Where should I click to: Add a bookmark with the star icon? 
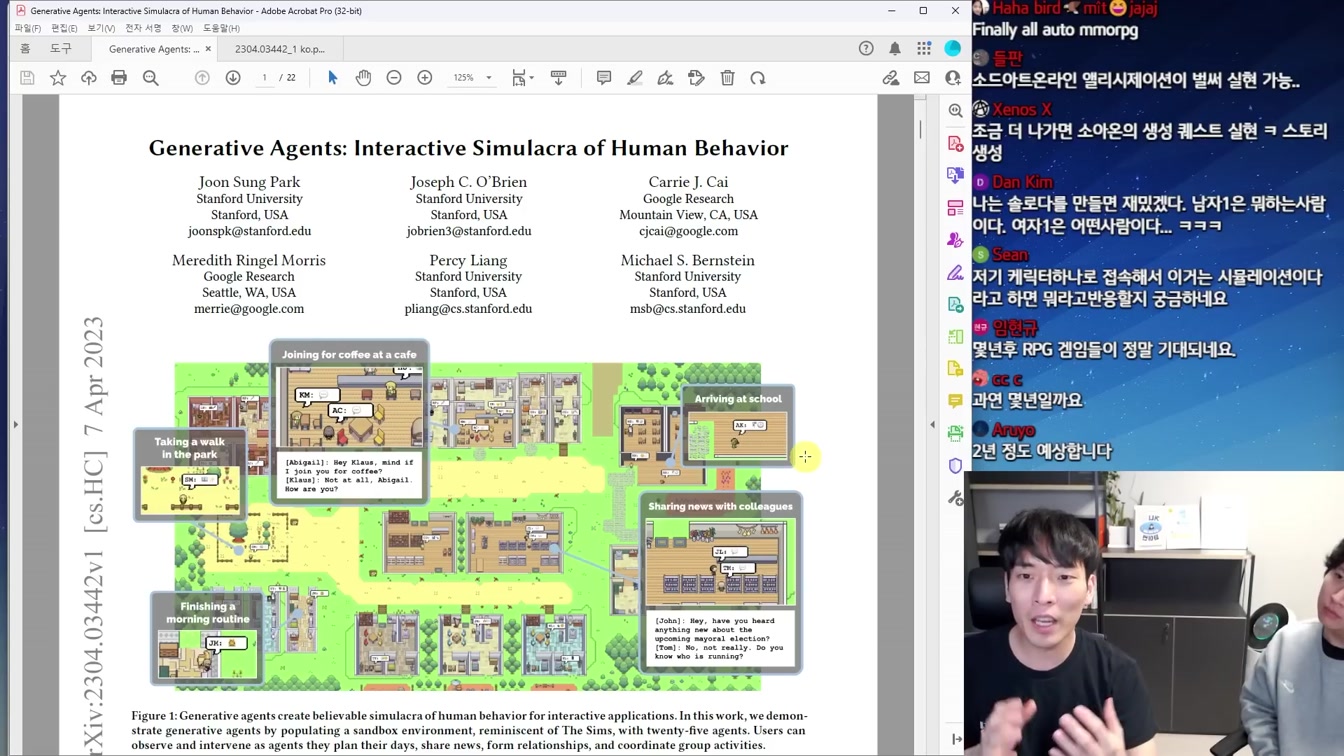coord(58,78)
